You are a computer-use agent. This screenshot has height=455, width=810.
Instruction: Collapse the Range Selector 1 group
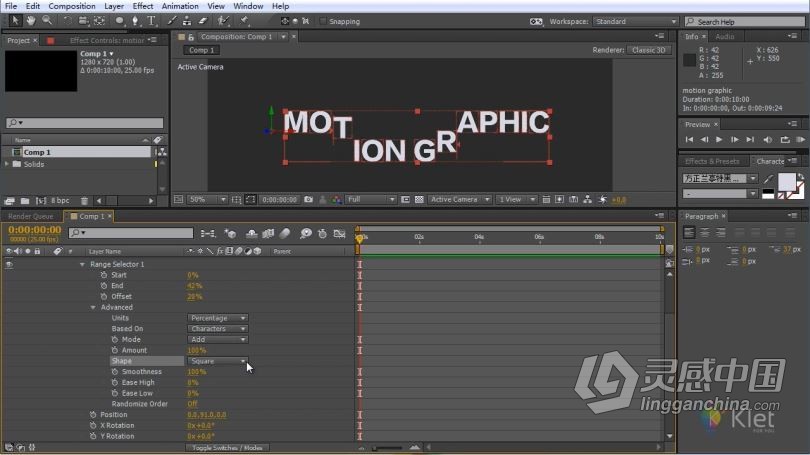point(82,264)
